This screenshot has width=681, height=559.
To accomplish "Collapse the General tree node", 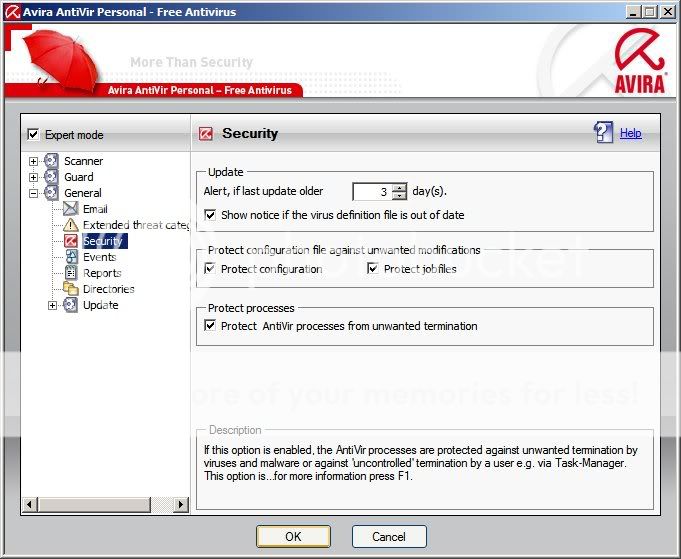I will pyautogui.click(x=33, y=193).
